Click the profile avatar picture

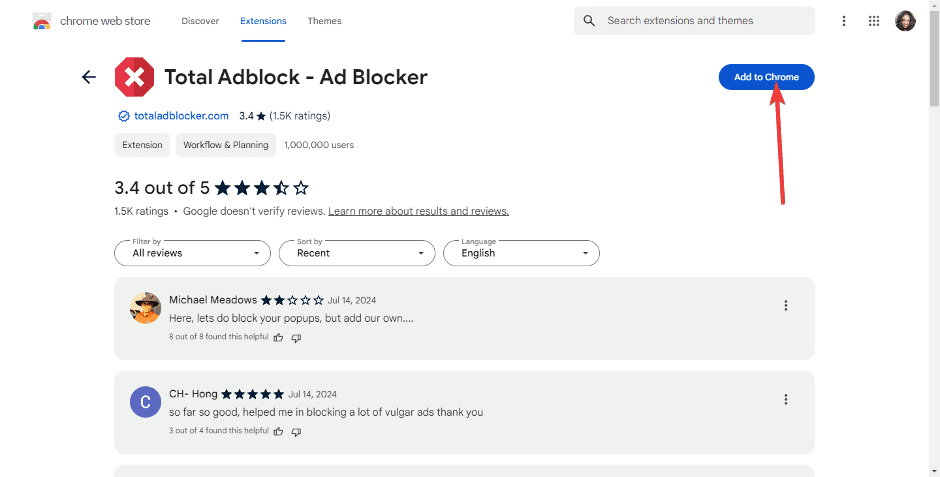[905, 21]
